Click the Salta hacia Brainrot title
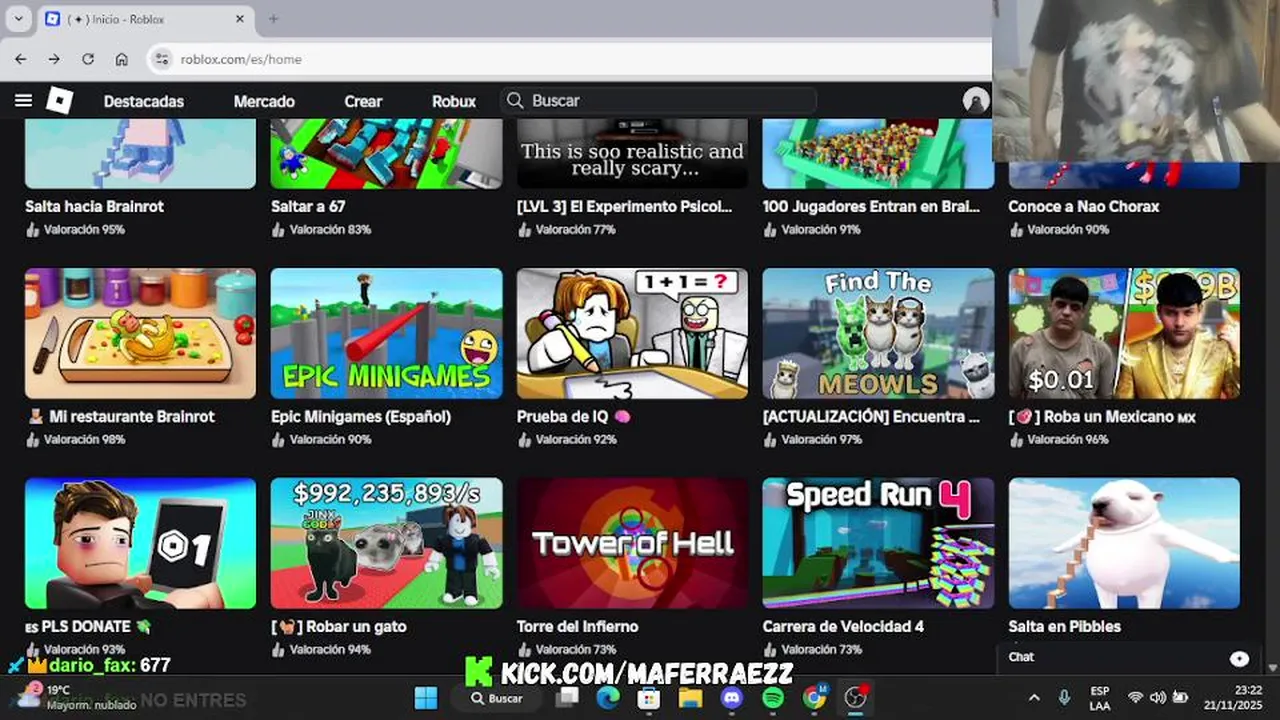 94,207
